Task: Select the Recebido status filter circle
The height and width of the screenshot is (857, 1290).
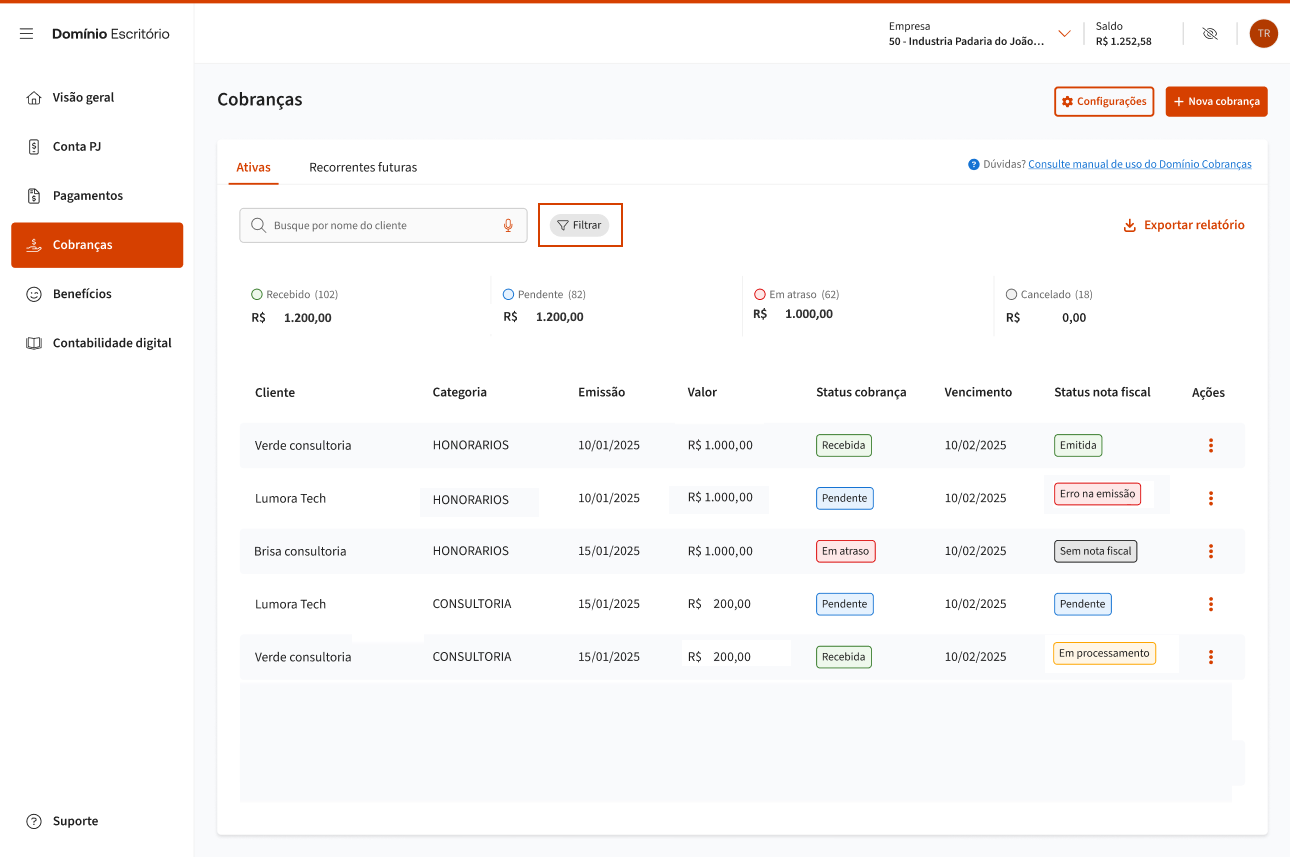Action: click(x=257, y=295)
